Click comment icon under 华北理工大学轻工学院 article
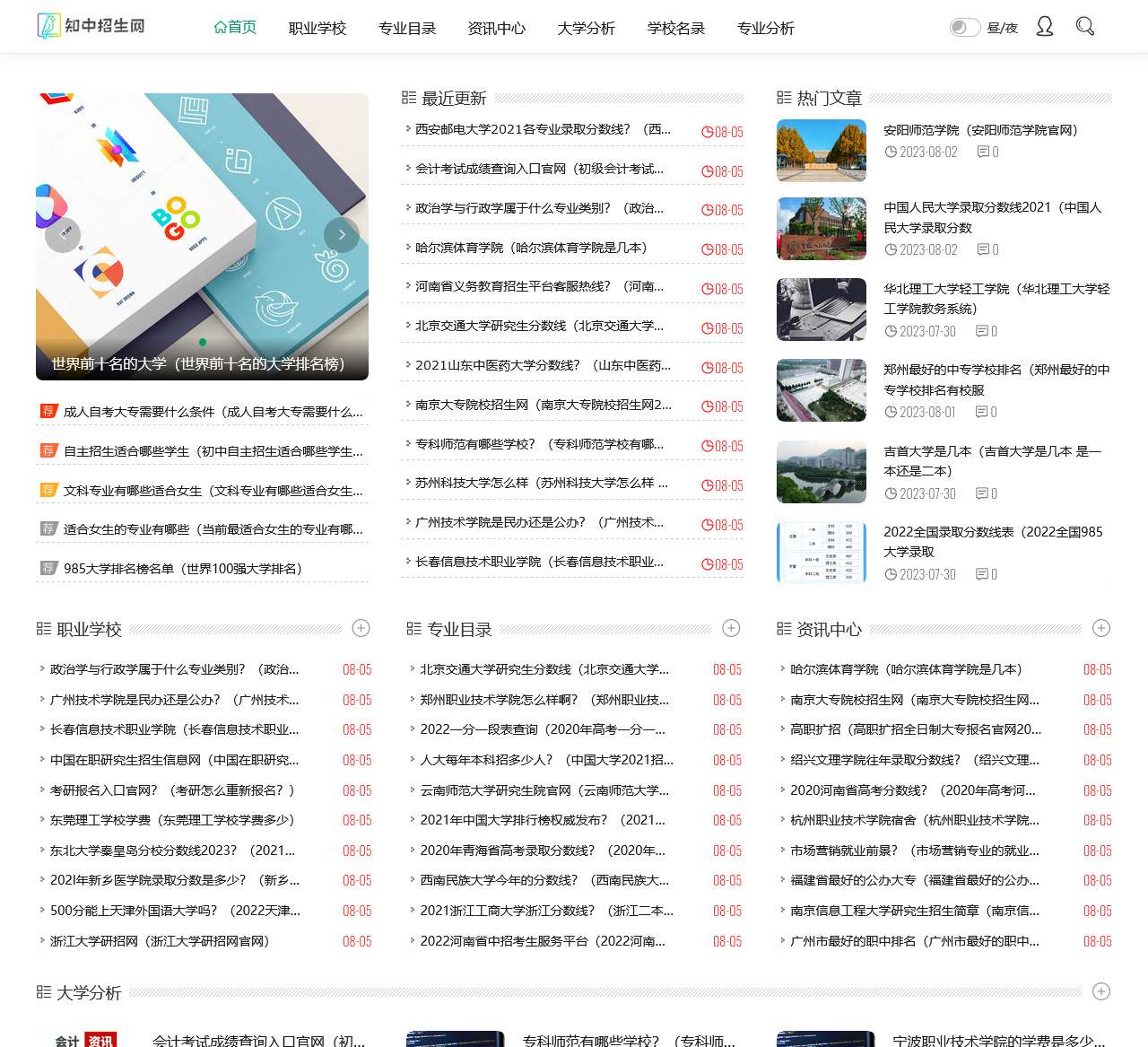Viewport: 1148px width, 1047px height. point(982,331)
